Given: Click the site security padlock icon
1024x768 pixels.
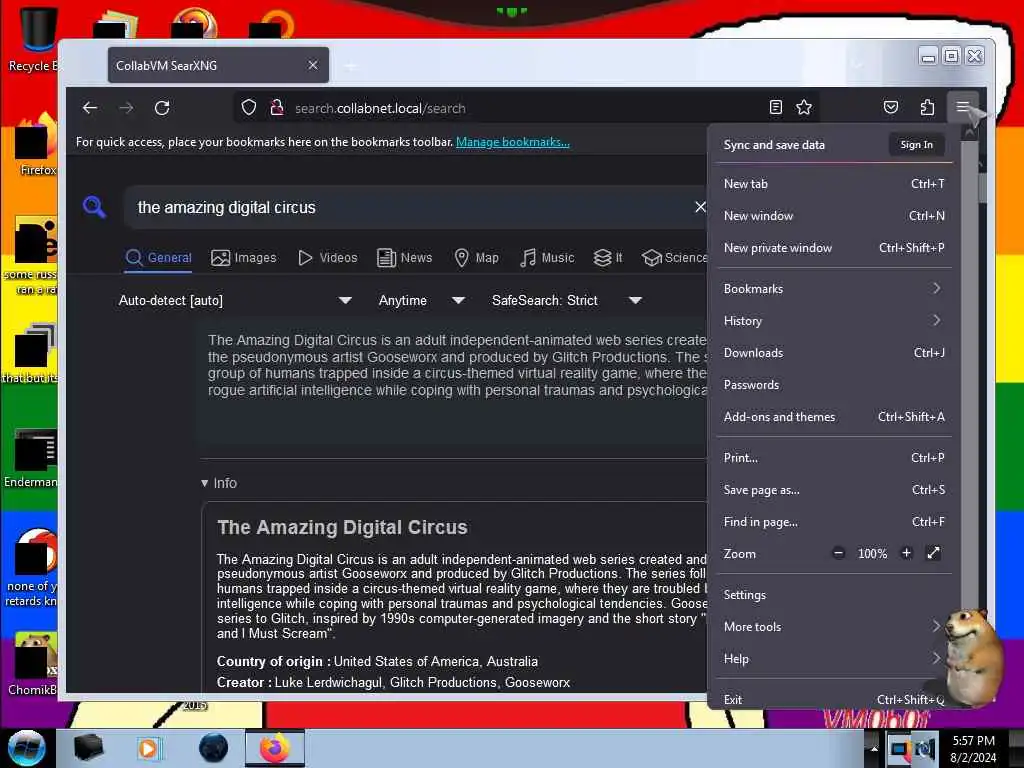Looking at the screenshot, I should (x=277, y=107).
